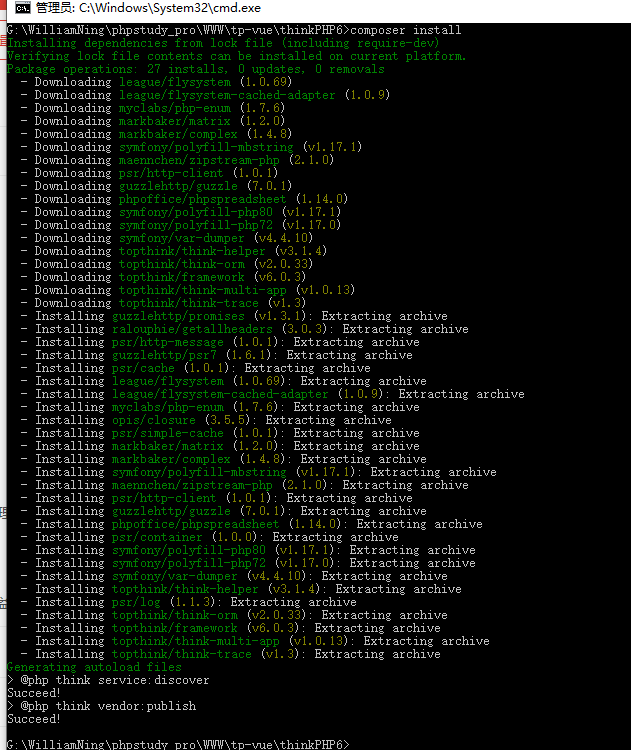Click the 'Installing maennchen/zipstream-php' line
This screenshot has height=750, width=631.
(x=244, y=485)
